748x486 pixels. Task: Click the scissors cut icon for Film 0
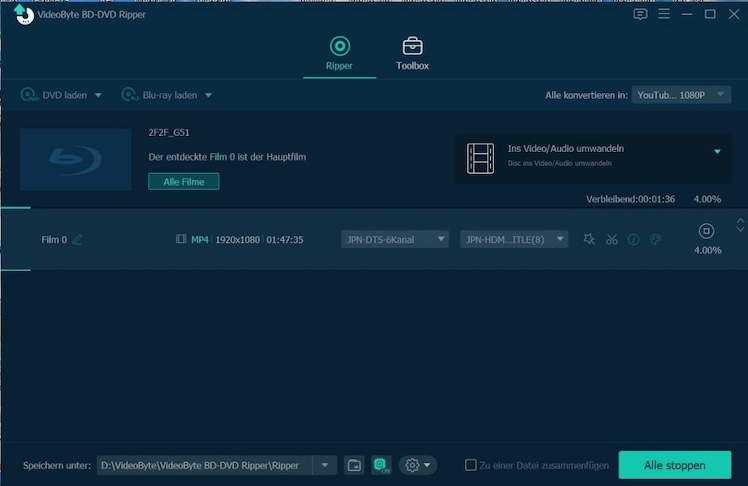pyautogui.click(x=612, y=239)
